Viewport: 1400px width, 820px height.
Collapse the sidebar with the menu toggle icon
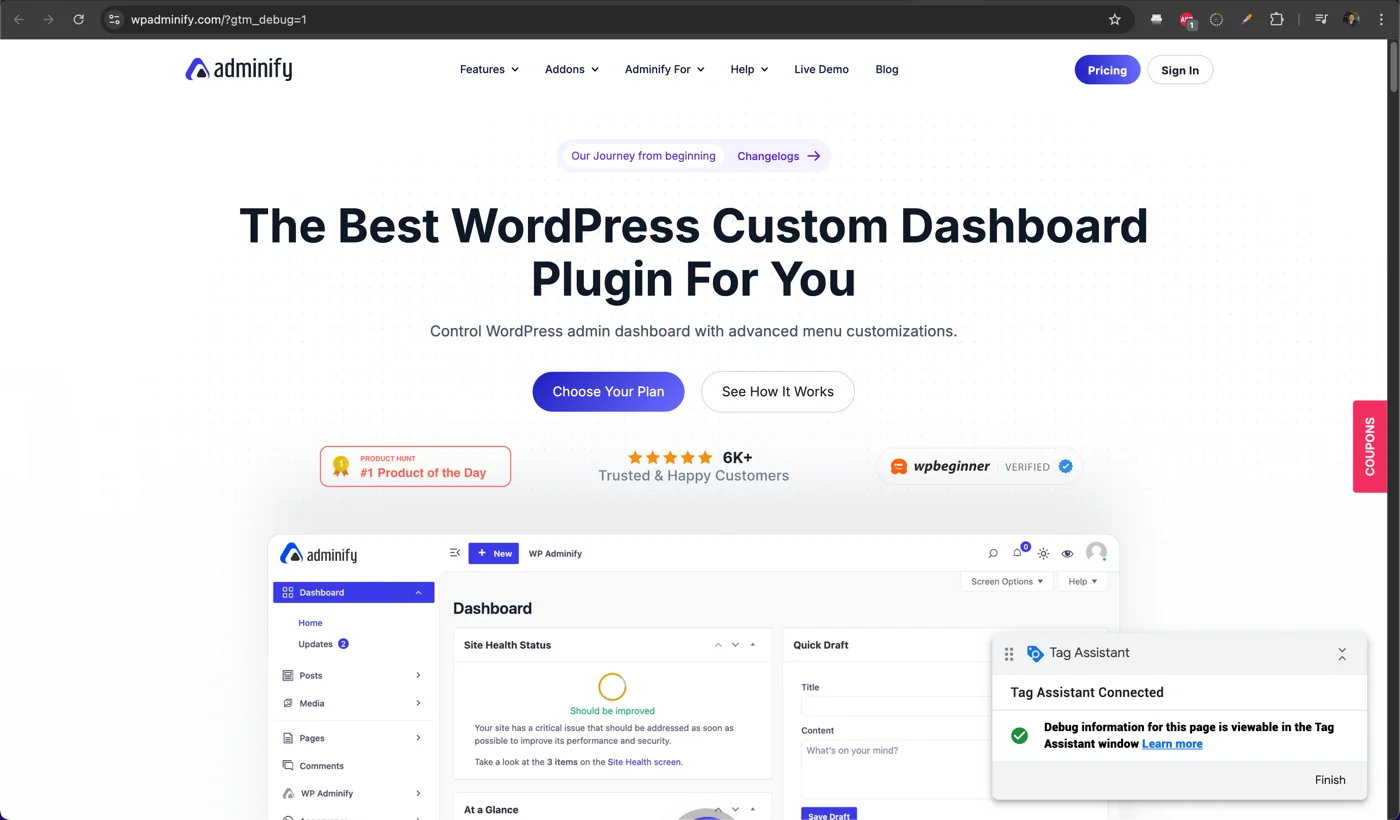(x=455, y=552)
